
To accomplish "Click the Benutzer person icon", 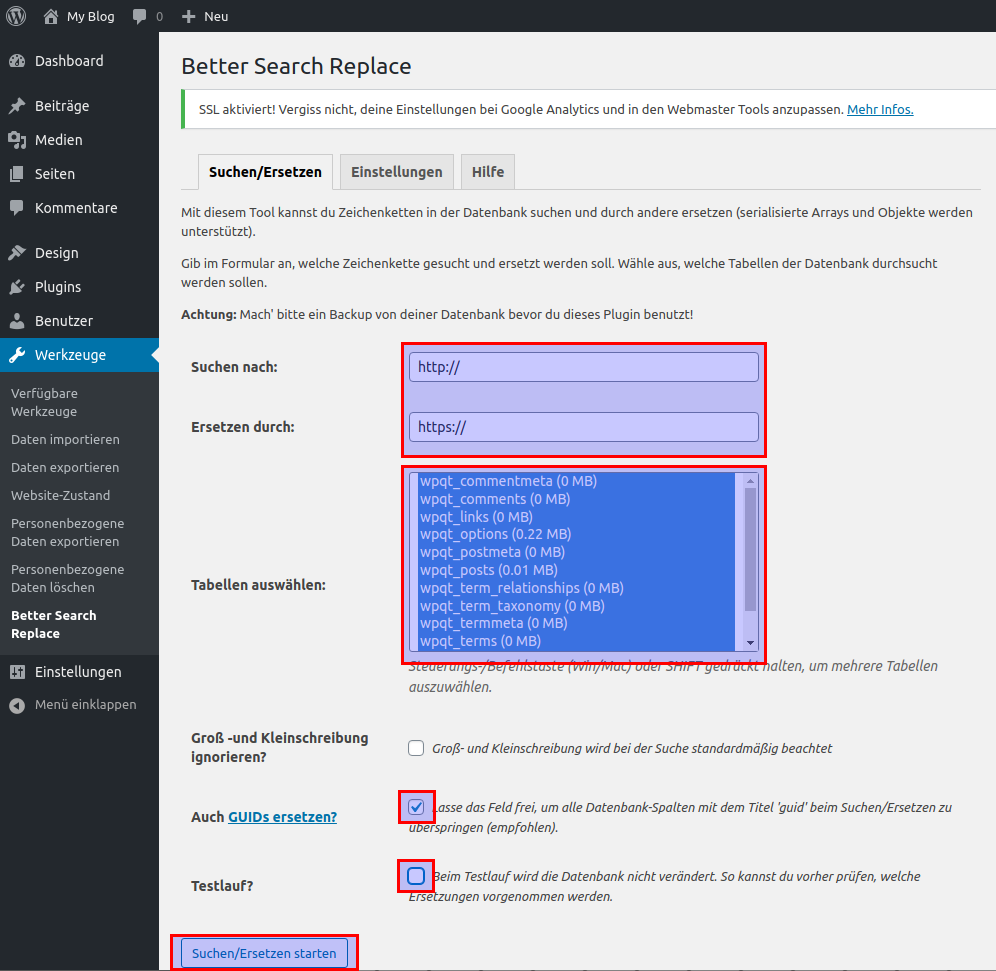I will [x=17, y=321].
